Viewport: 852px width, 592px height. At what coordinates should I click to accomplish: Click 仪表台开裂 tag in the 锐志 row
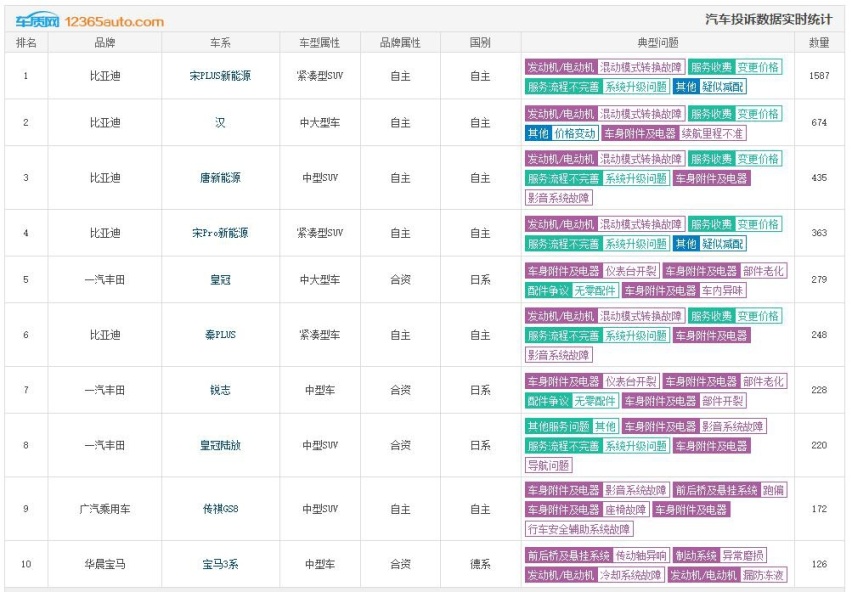pos(631,382)
